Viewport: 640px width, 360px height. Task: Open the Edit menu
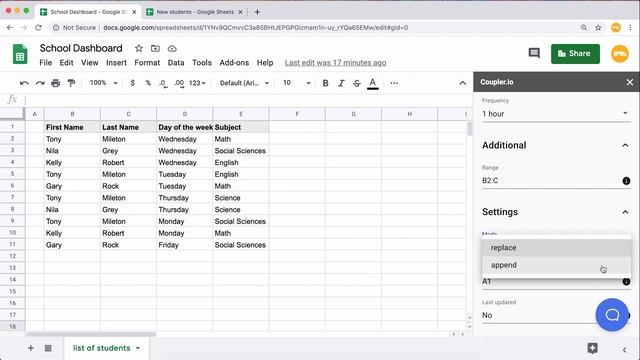[66, 63]
